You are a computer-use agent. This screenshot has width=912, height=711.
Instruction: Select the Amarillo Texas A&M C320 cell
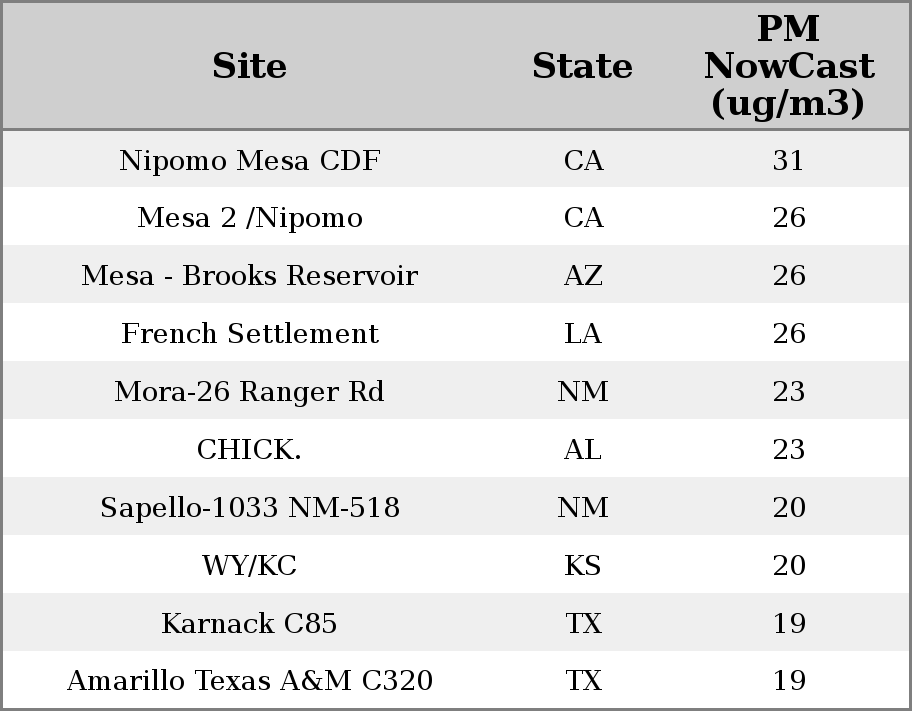[x=249, y=681]
